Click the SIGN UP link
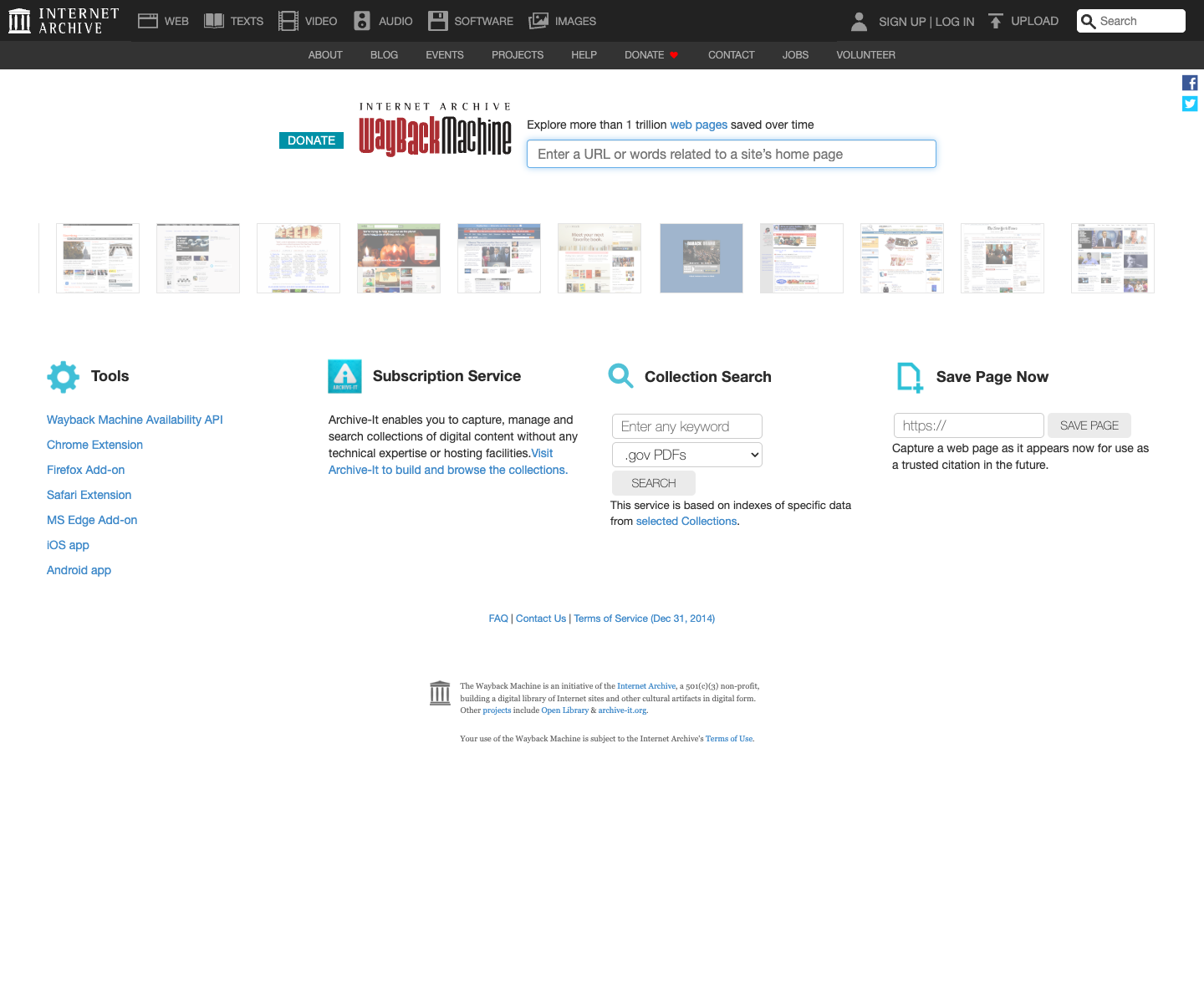Image resolution: width=1204 pixels, height=1003 pixels. (902, 22)
